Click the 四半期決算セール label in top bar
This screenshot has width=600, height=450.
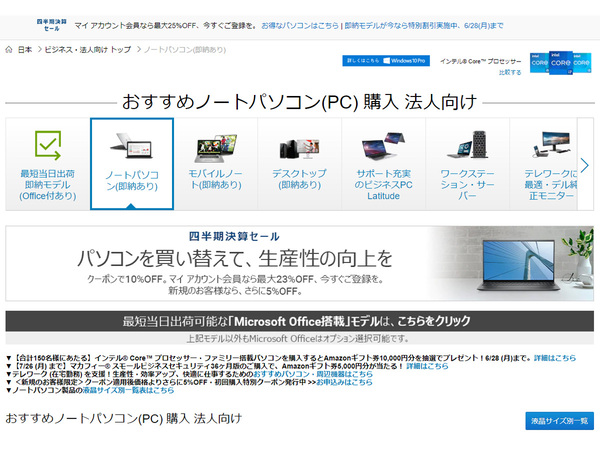pos(52,25)
